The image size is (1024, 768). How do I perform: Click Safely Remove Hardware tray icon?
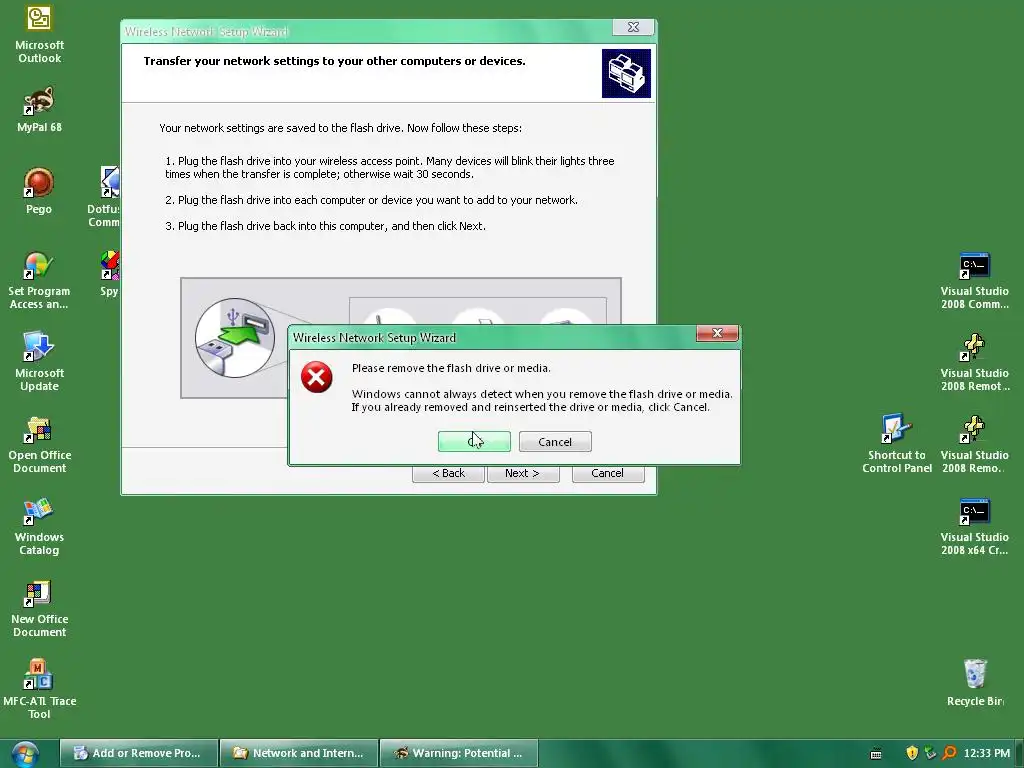coord(931,753)
